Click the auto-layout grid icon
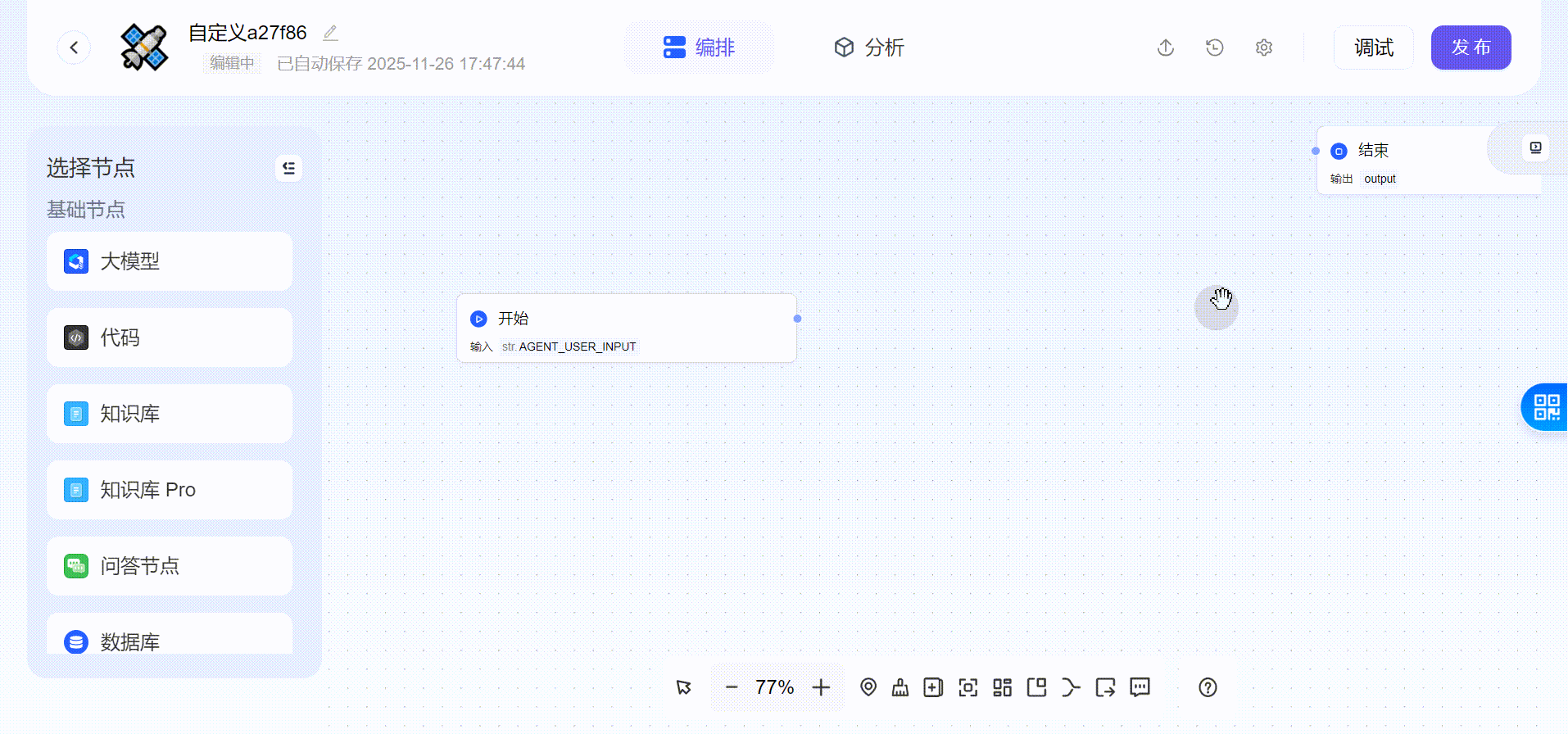1568x734 pixels. click(1002, 687)
